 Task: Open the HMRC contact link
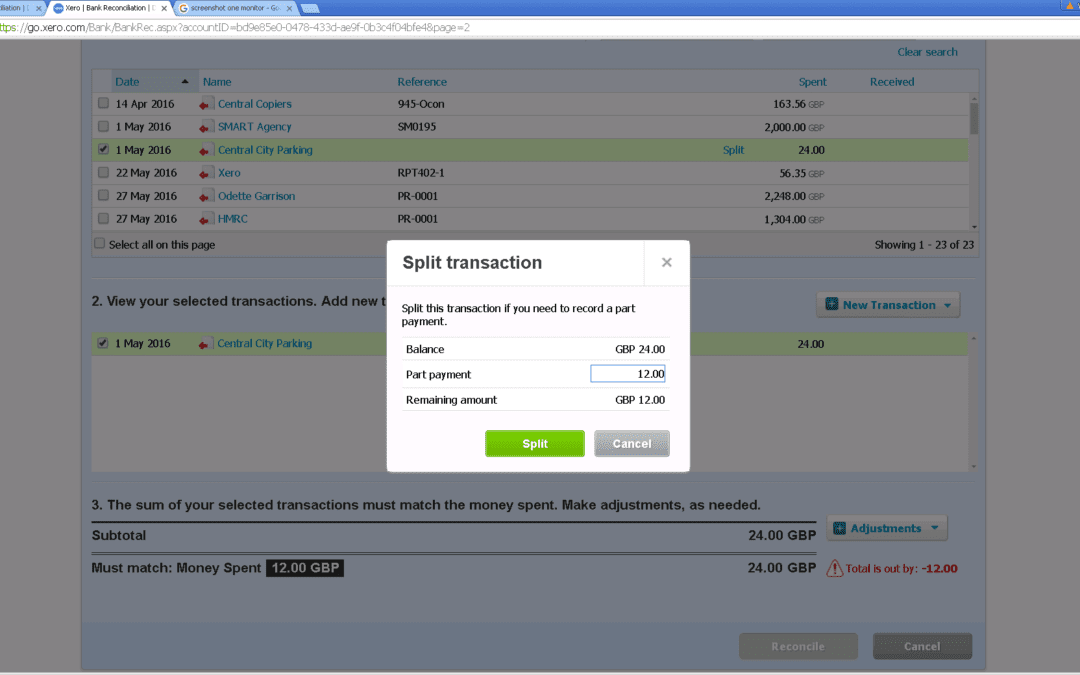tap(232, 219)
